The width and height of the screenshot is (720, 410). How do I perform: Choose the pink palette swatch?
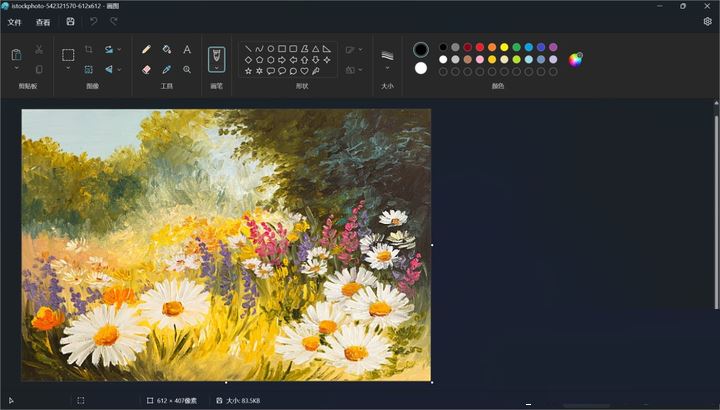coord(480,59)
